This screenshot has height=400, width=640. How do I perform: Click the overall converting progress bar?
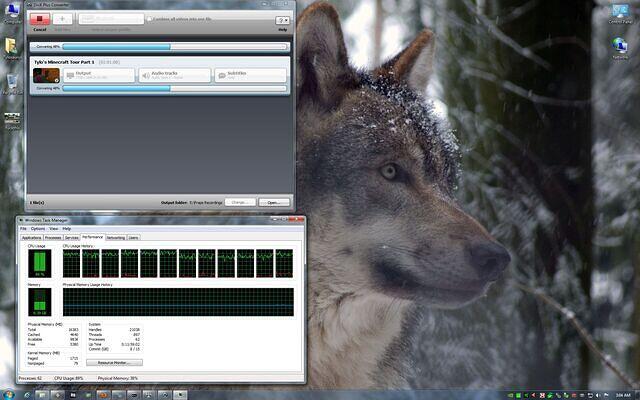(x=160, y=46)
